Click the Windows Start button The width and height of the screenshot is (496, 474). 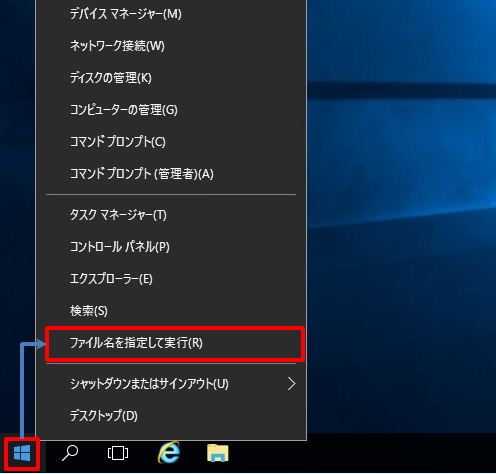coord(22,454)
